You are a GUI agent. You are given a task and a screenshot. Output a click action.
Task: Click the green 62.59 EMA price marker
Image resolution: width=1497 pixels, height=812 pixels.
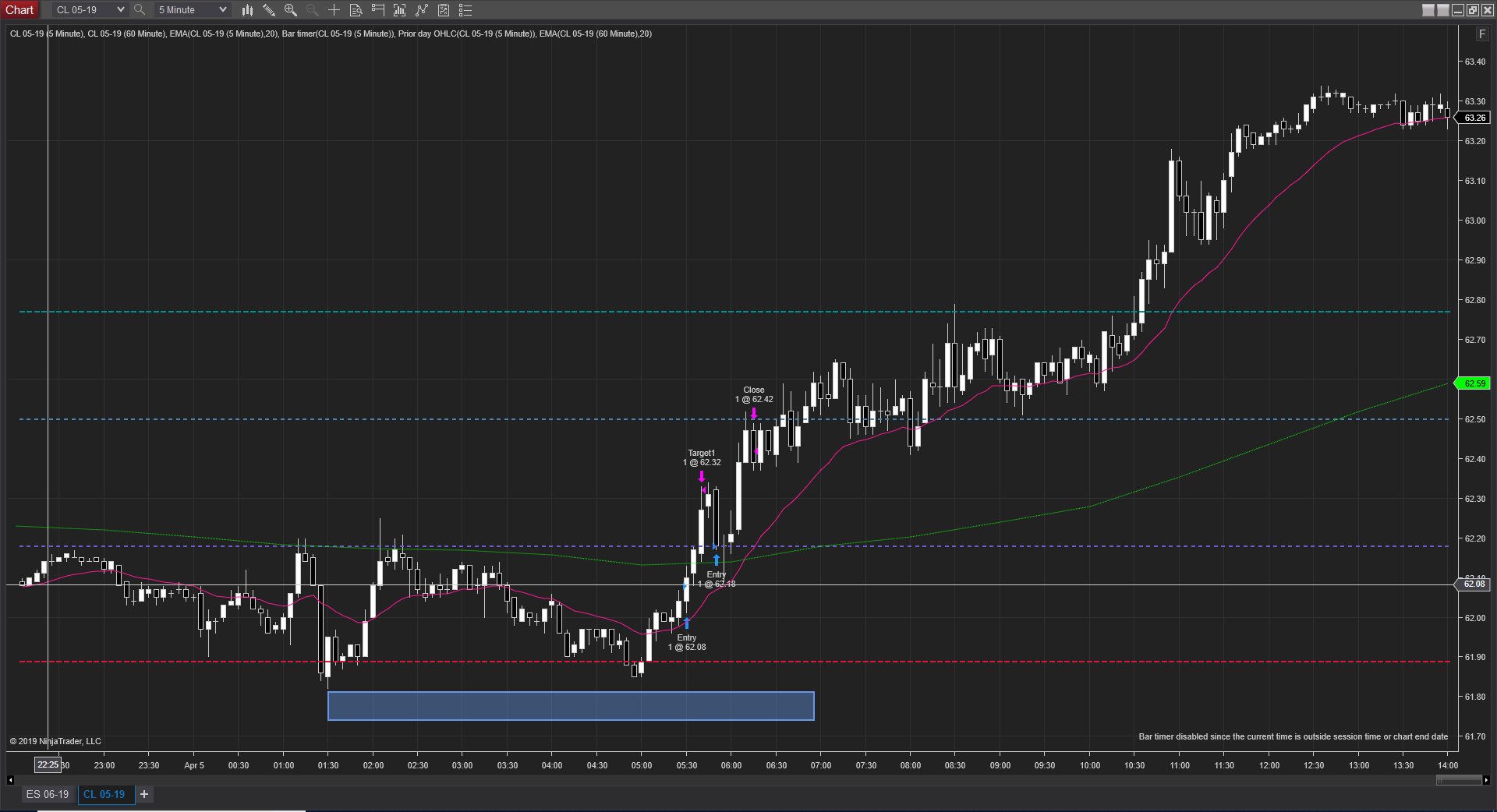coord(1473,383)
